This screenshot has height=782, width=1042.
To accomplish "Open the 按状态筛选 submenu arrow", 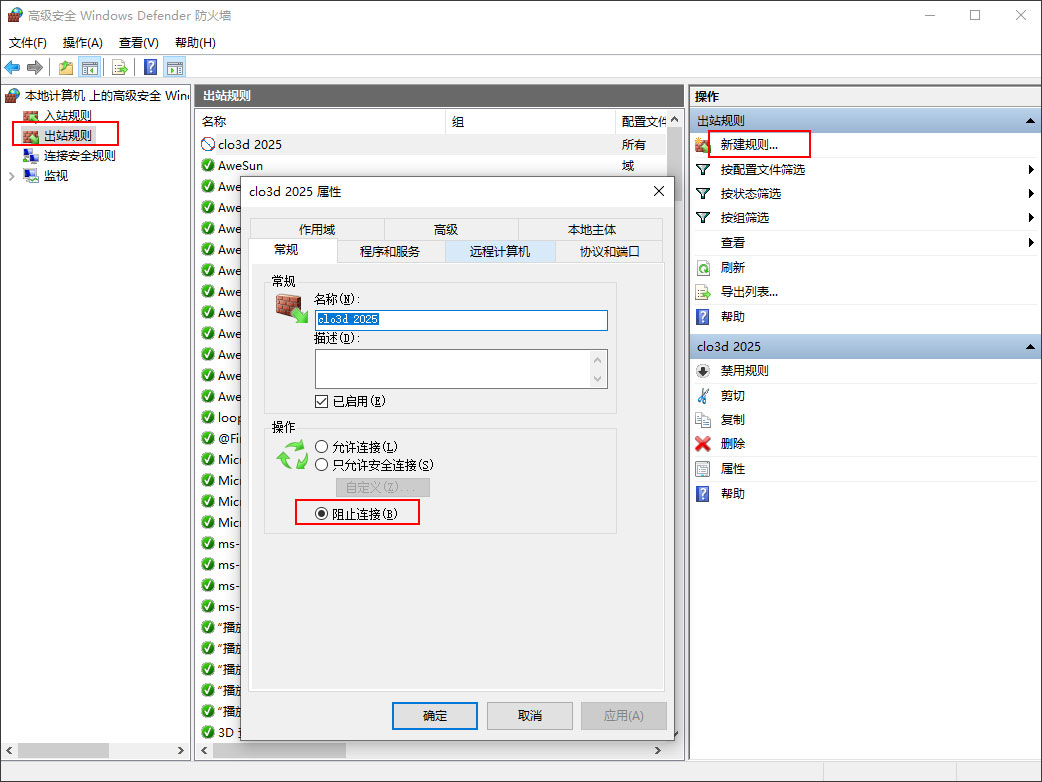I will [x=1031, y=194].
